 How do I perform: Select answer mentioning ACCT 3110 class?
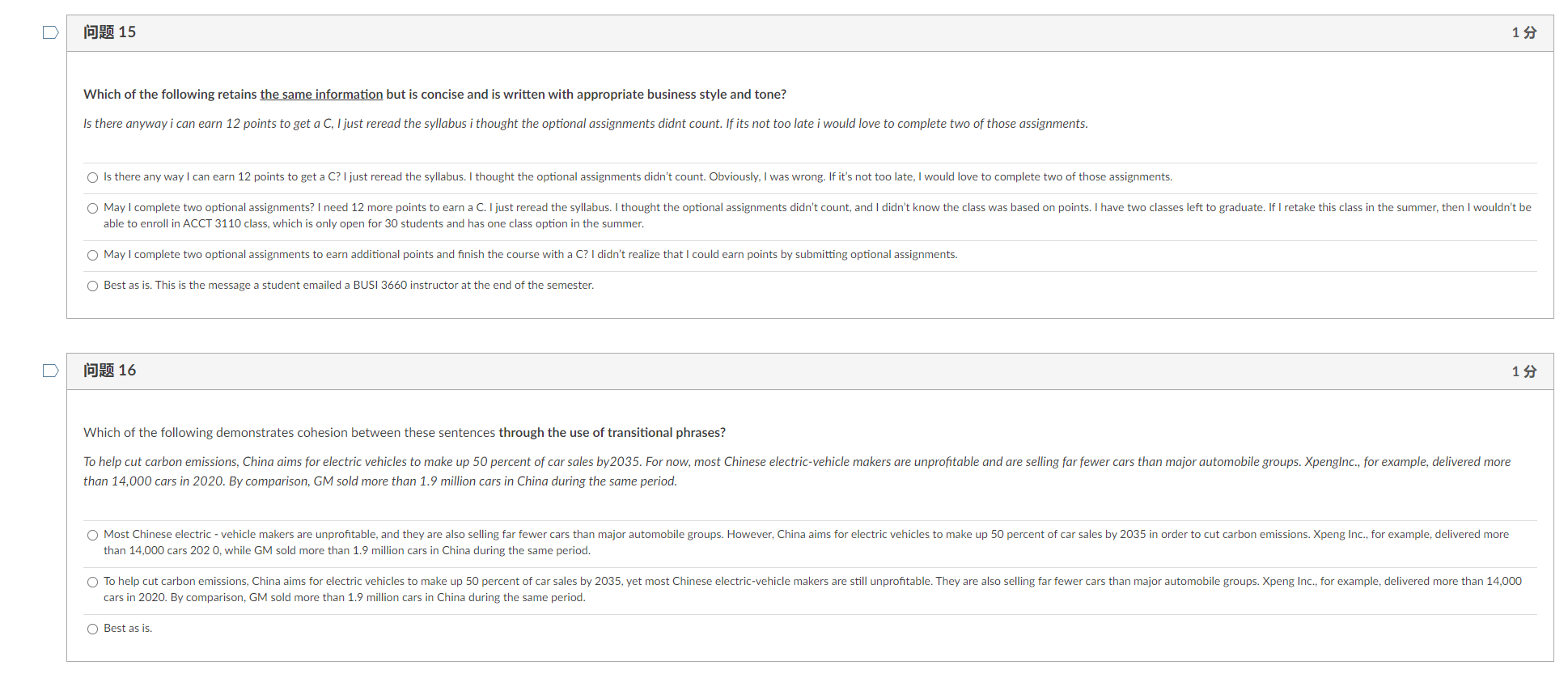[92, 208]
